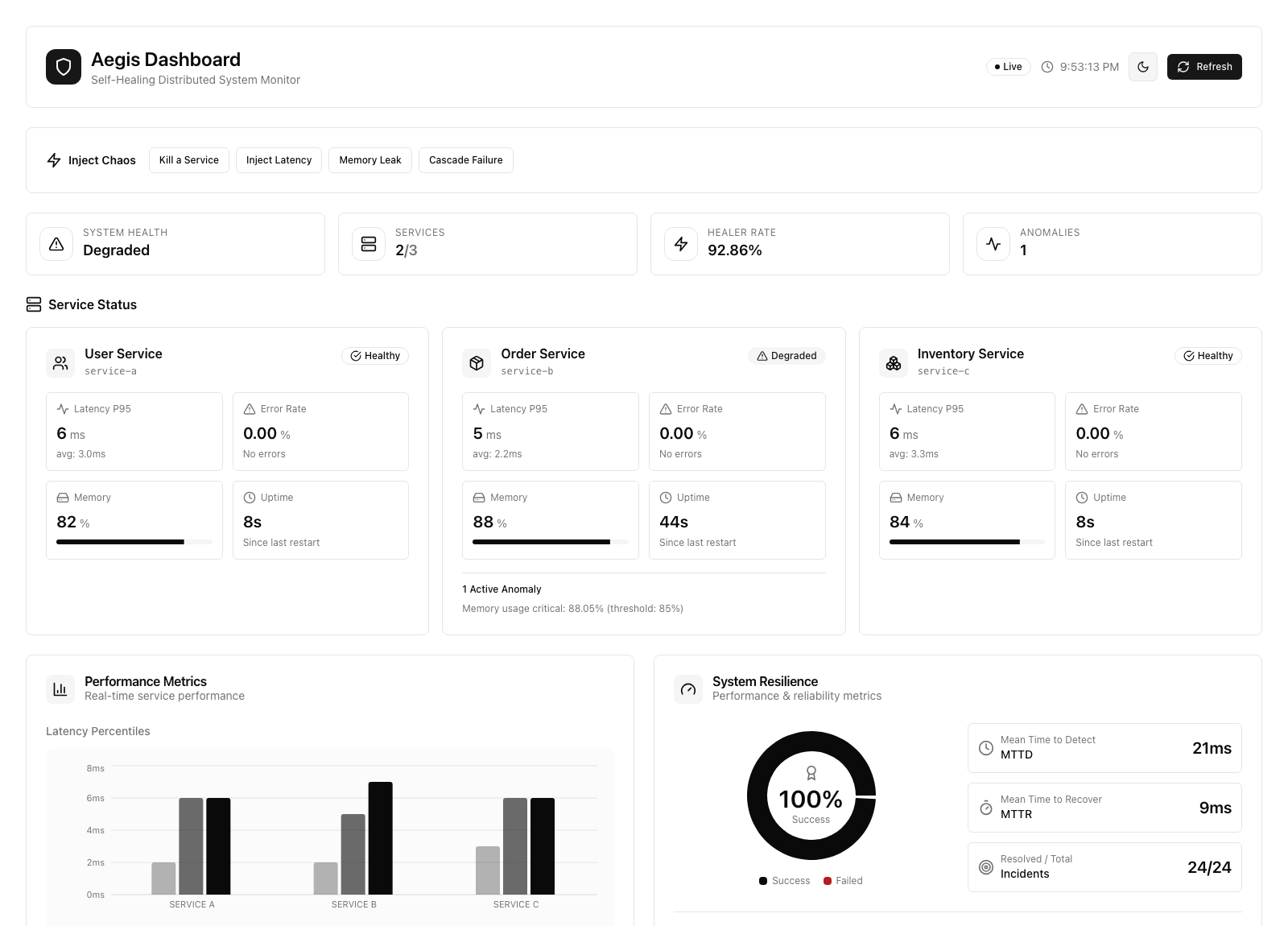The width and height of the screenshot is (1288, 926).
Task: Start a Memory Leak injection
Action: tap(370, 160)
